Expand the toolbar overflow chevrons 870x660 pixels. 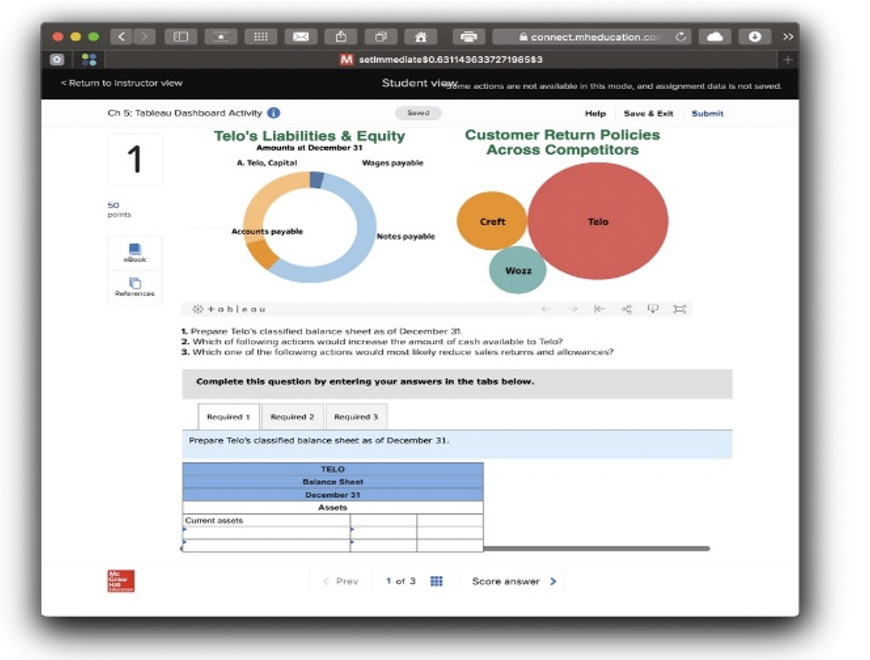pyautogui.click(x=788, y=37)
